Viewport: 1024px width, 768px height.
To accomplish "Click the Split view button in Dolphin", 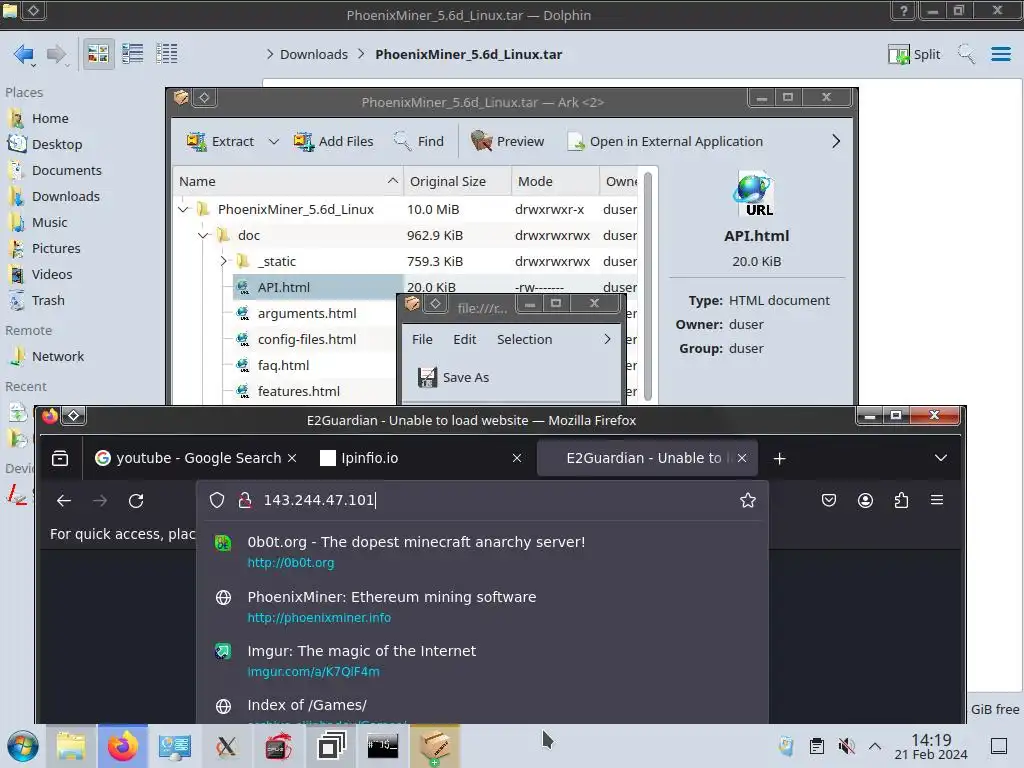I will (x=914, y=54).
